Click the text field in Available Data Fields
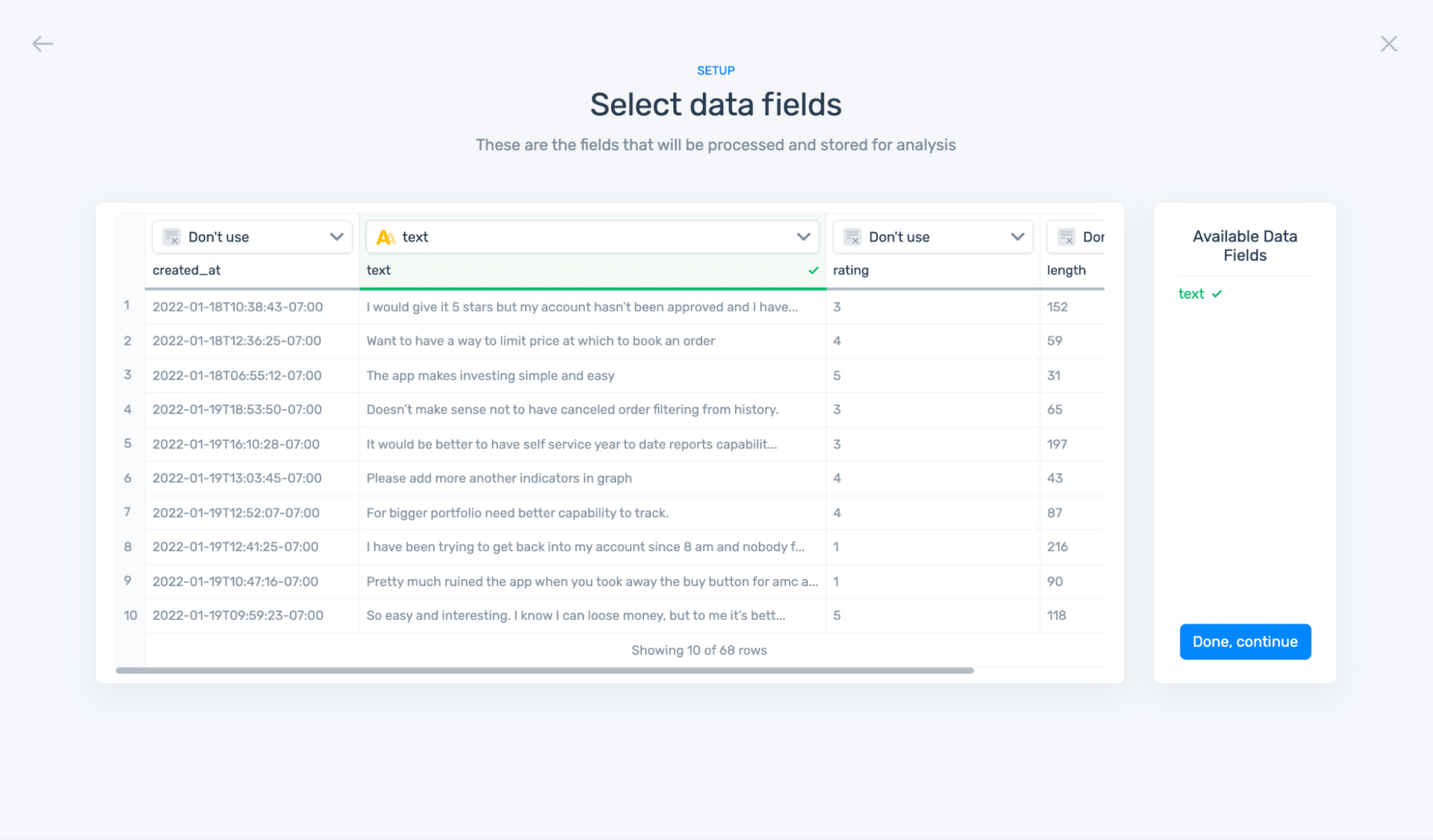This screenshot has width=1433, height=840. 1191,294
